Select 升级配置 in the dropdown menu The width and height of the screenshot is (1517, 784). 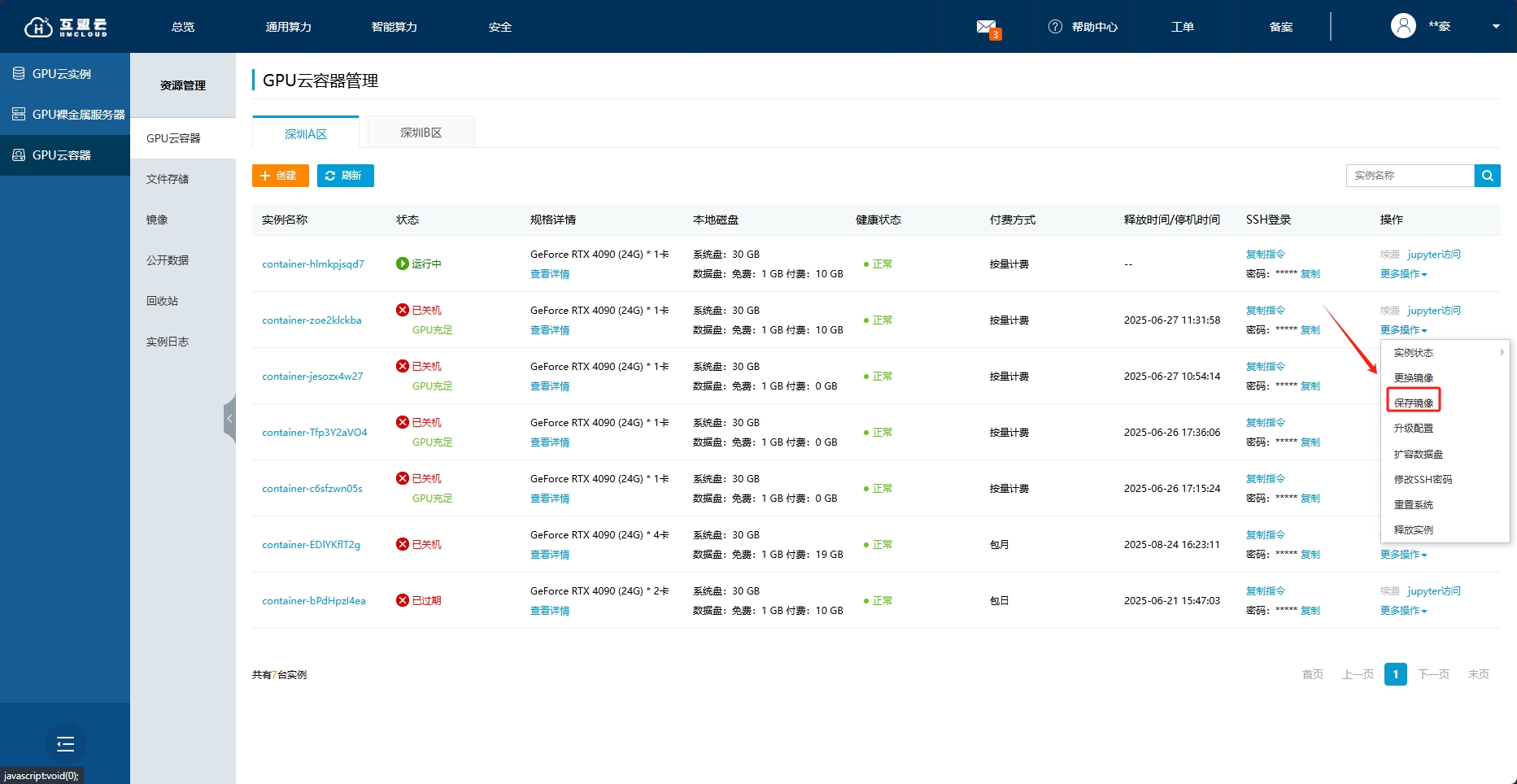click(1414, 428)
